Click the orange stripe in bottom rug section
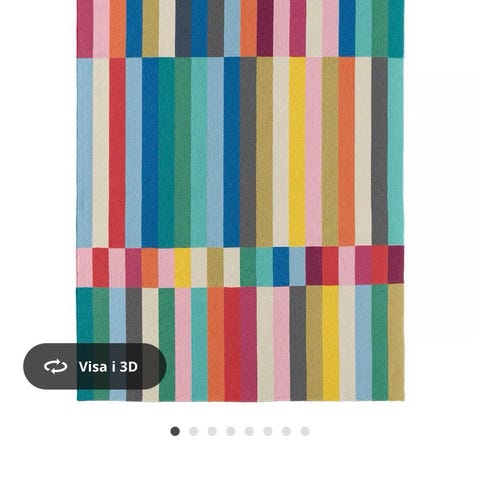The image size is (480, 480). 216,344
